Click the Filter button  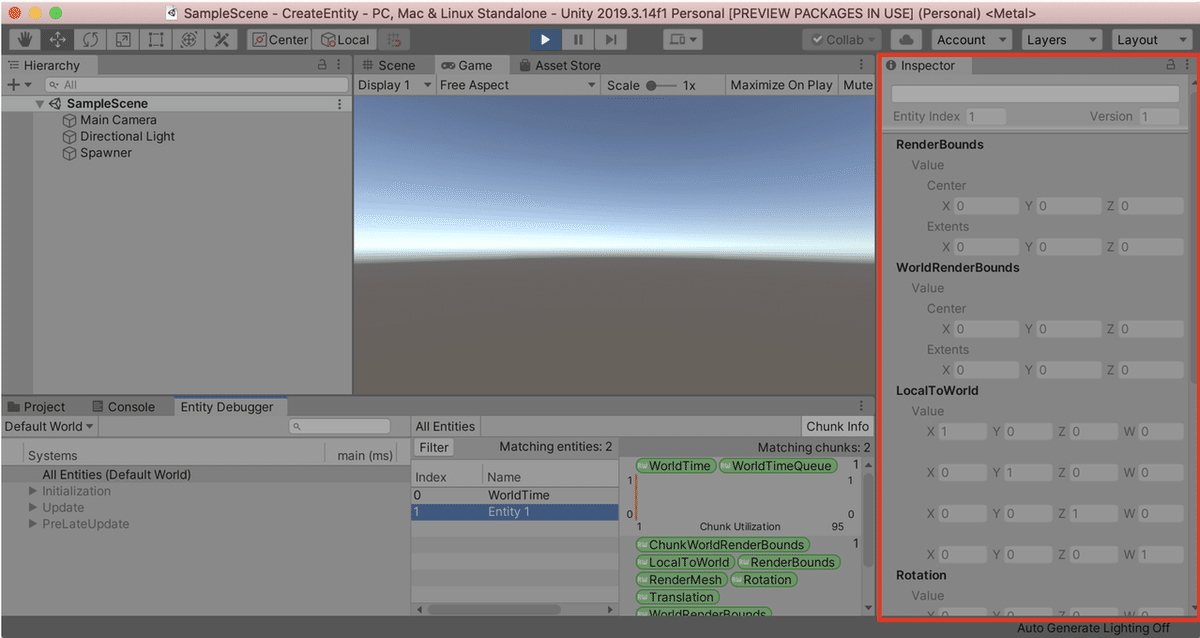[x=434, y=447]
